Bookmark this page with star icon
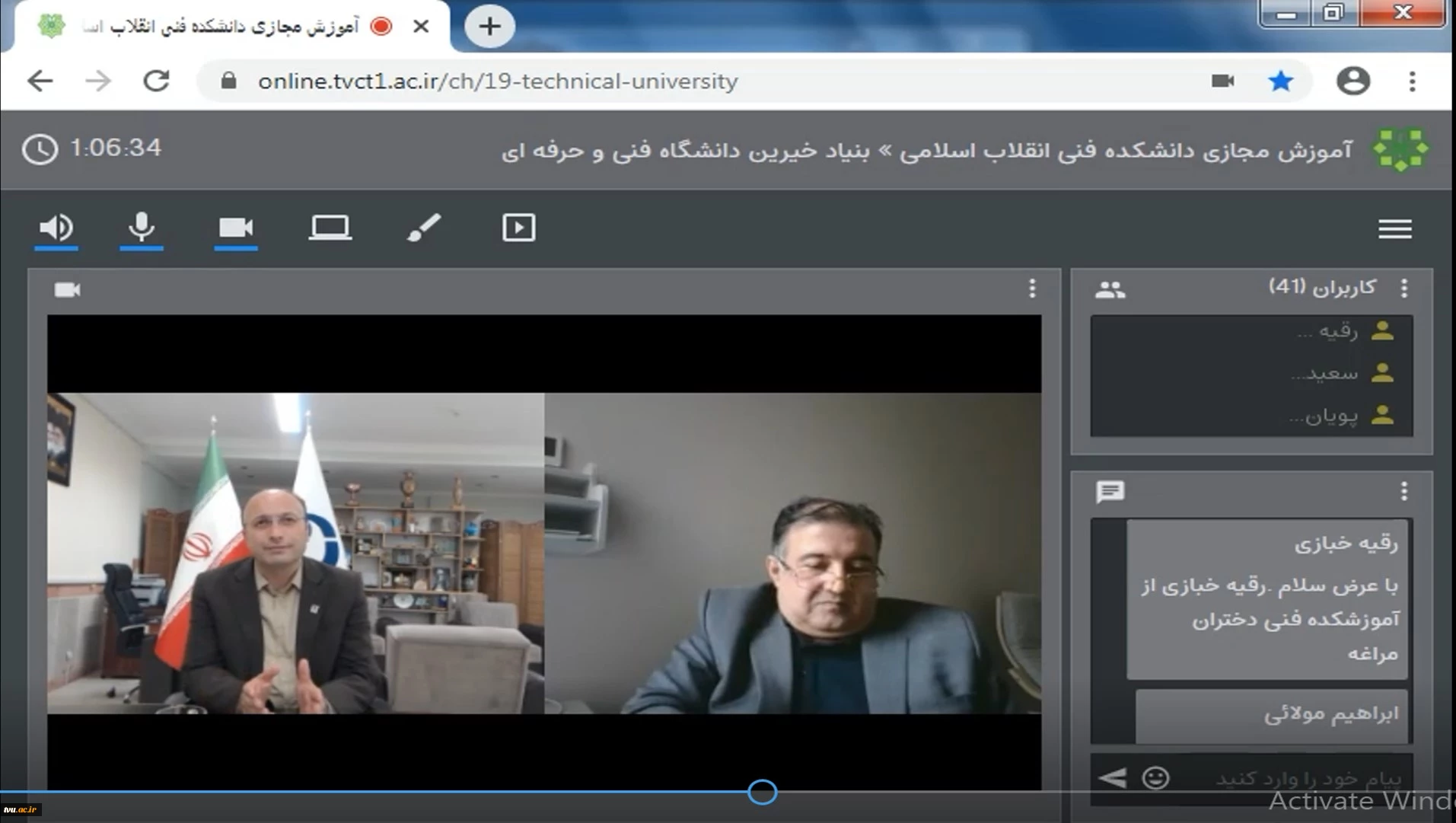The height and width of the screenshot is (823, 1456). pos(1281,81)
